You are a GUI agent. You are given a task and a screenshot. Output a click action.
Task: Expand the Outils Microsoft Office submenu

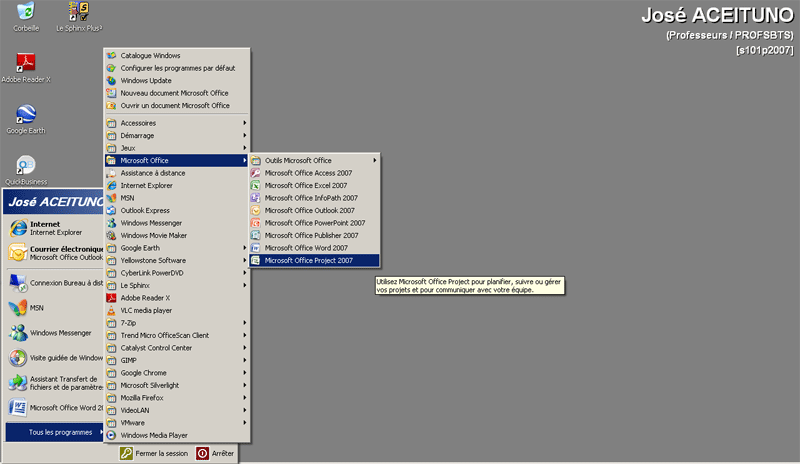(x=315, y=160)
